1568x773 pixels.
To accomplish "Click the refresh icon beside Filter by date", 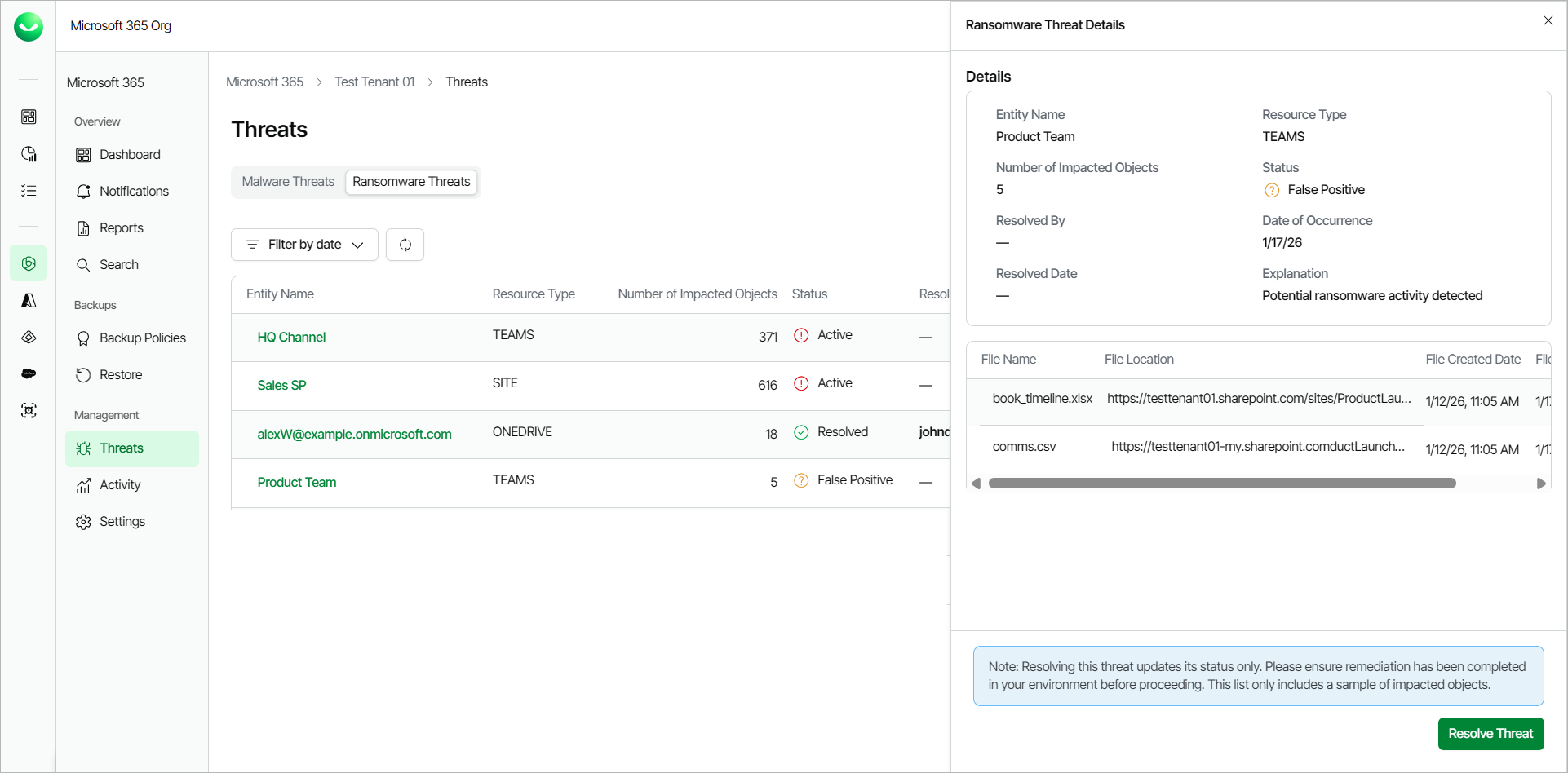I will click(405, 245).
